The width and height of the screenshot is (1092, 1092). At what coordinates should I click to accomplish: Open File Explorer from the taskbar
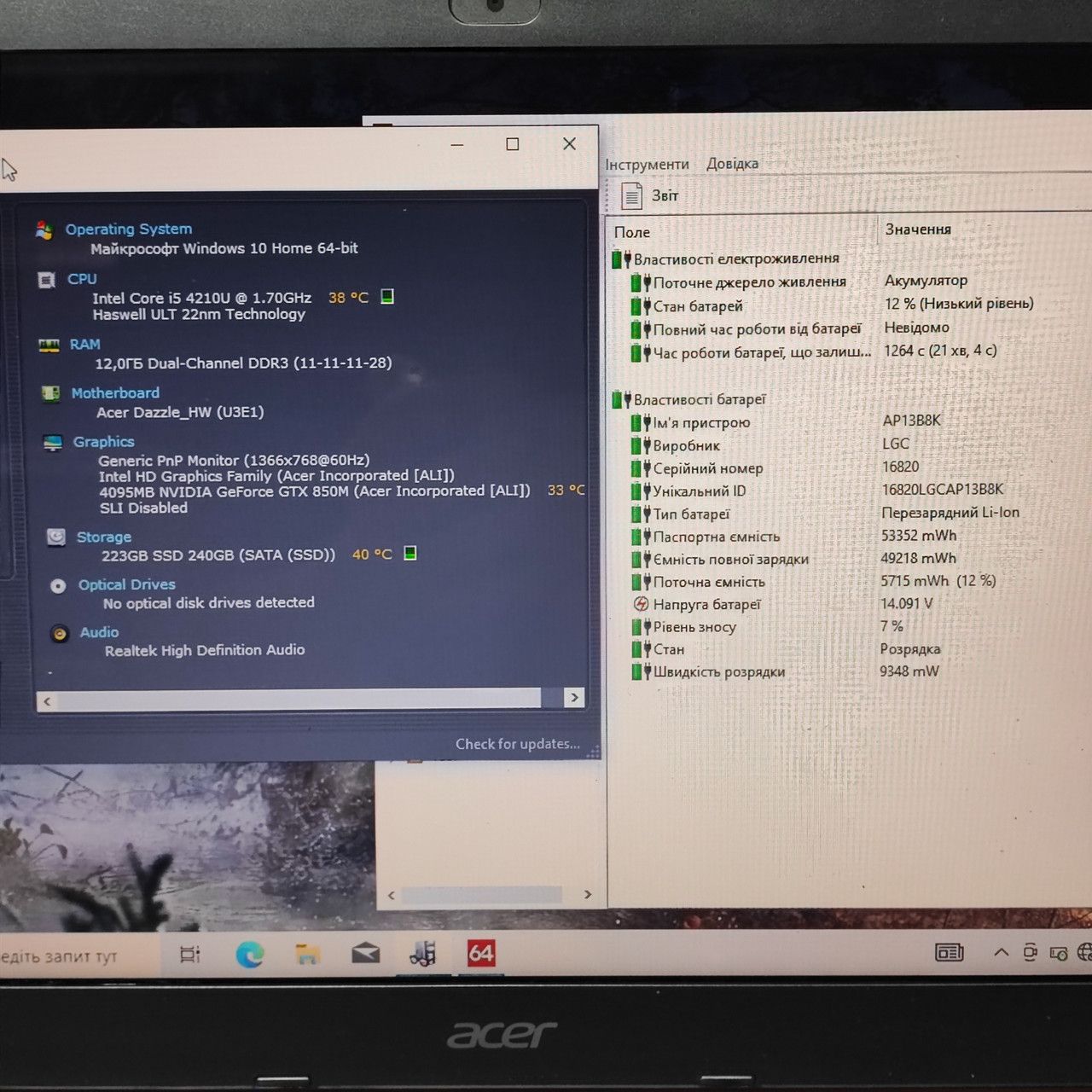[307, 953]
